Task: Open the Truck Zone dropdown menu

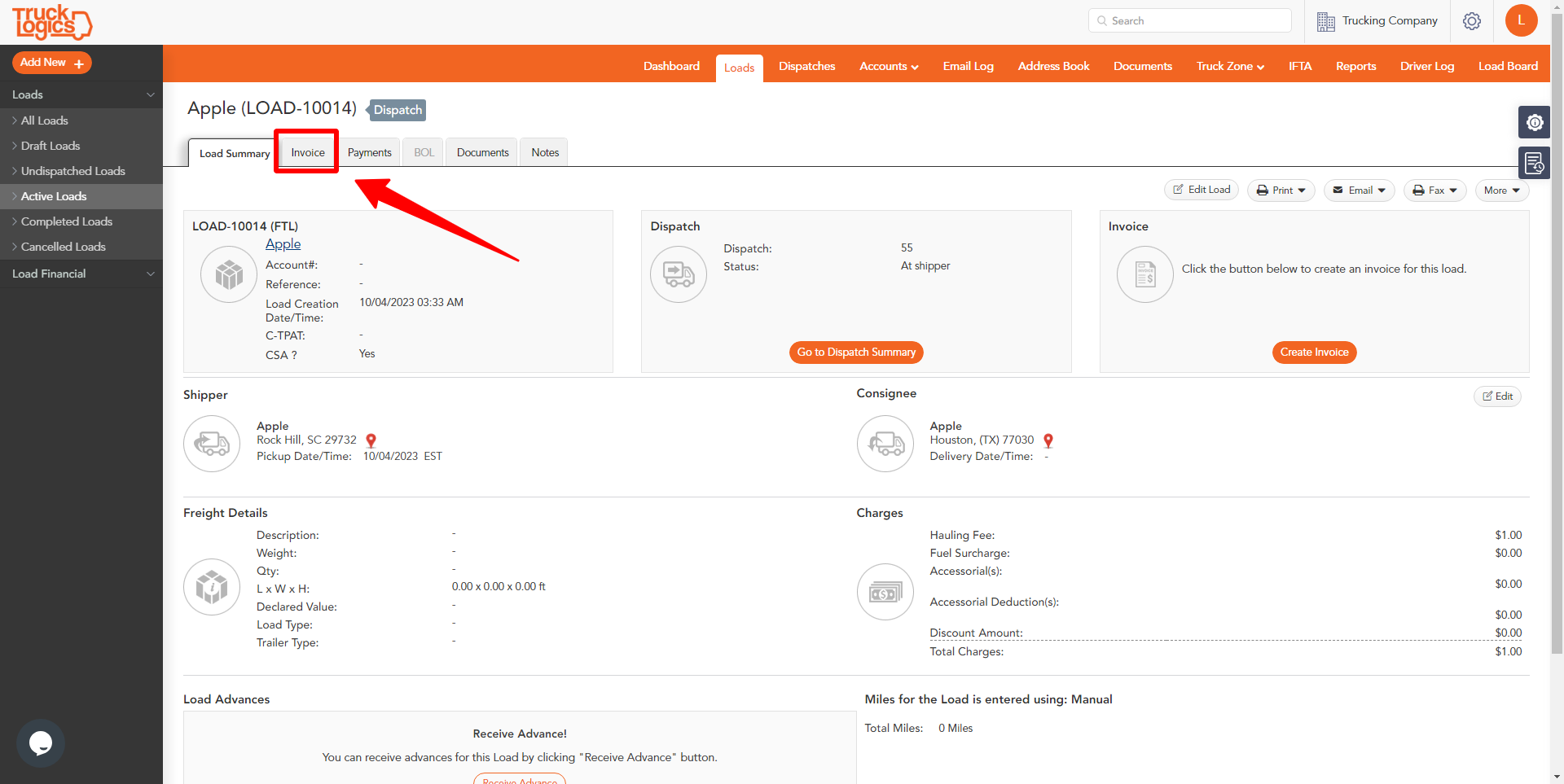Action: 1229,66
